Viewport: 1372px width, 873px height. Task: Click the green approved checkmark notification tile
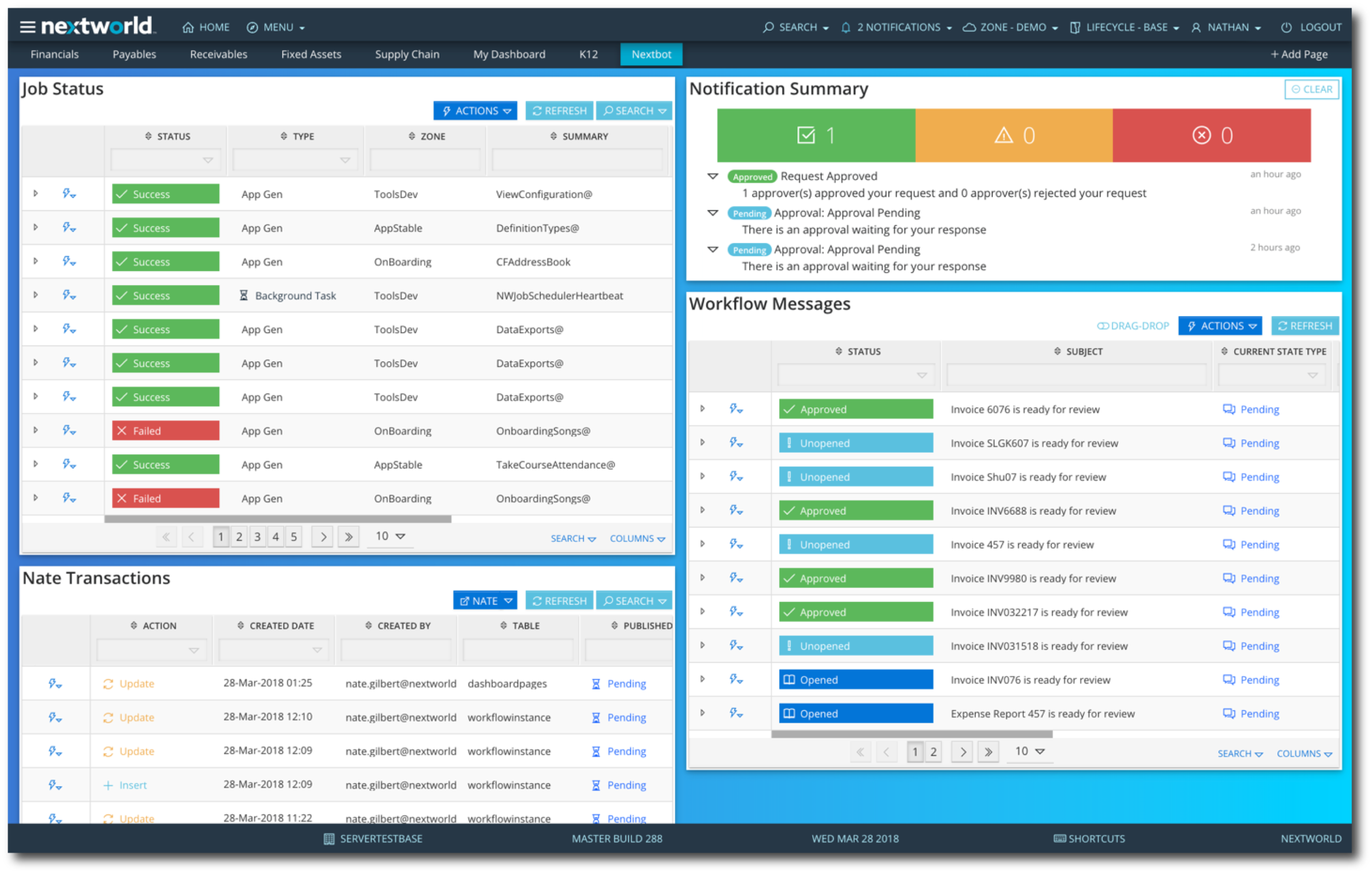(816, 136)
